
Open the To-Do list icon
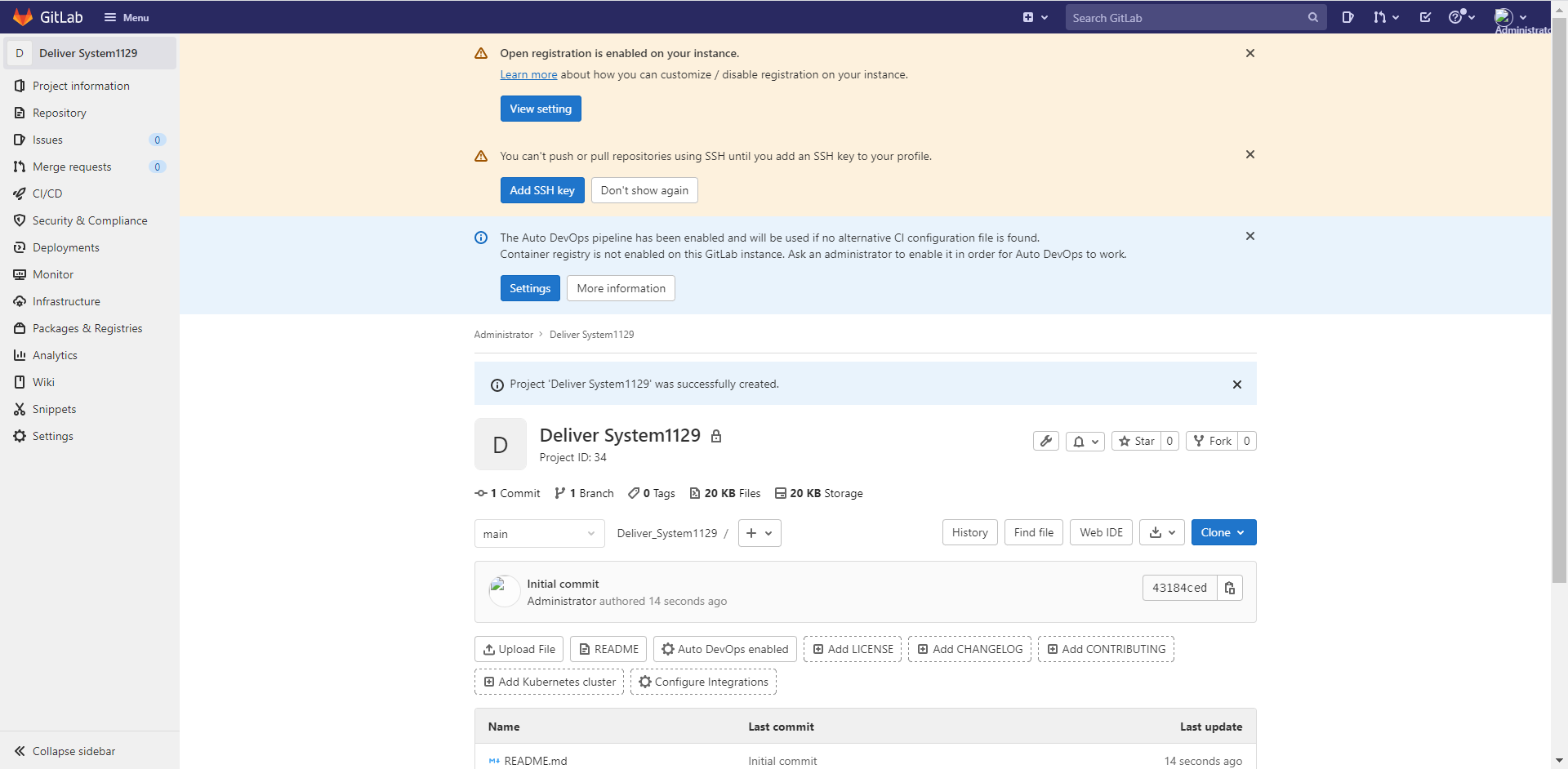1425,17
